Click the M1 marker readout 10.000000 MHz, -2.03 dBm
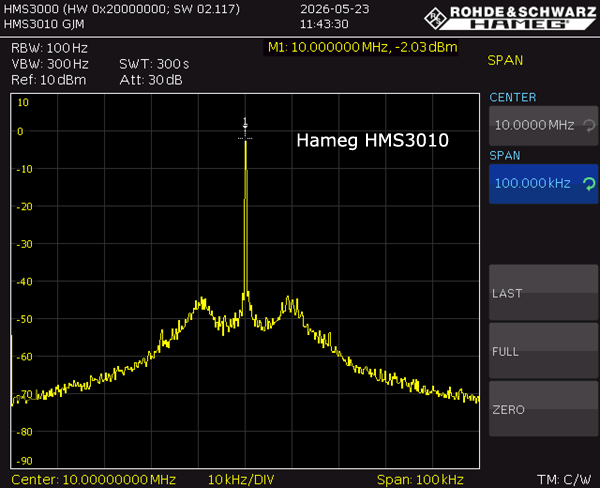Viewport: 600px width, 488px height. coord(362,47)
